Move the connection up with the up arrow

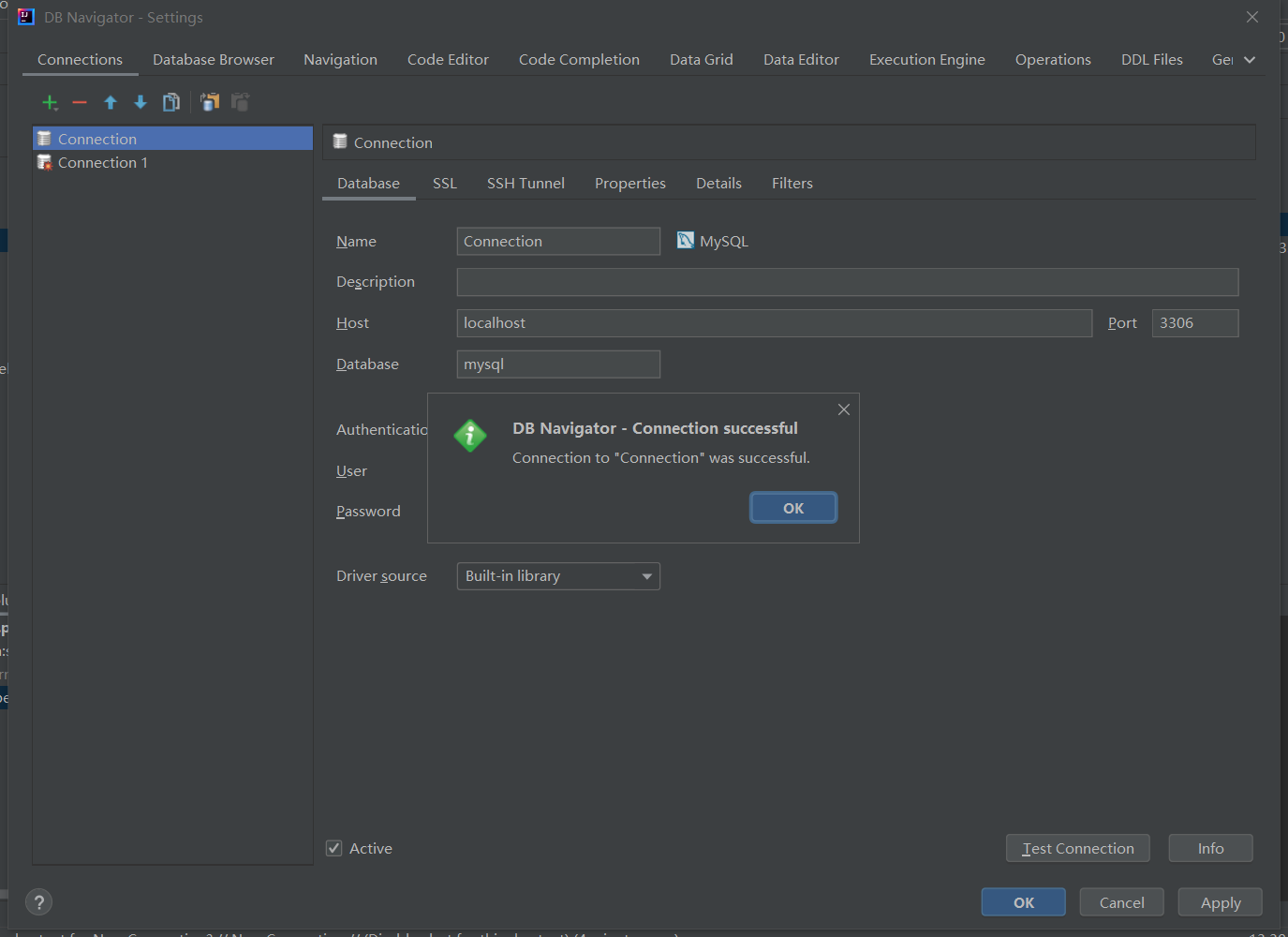click(x=110, y=102)
